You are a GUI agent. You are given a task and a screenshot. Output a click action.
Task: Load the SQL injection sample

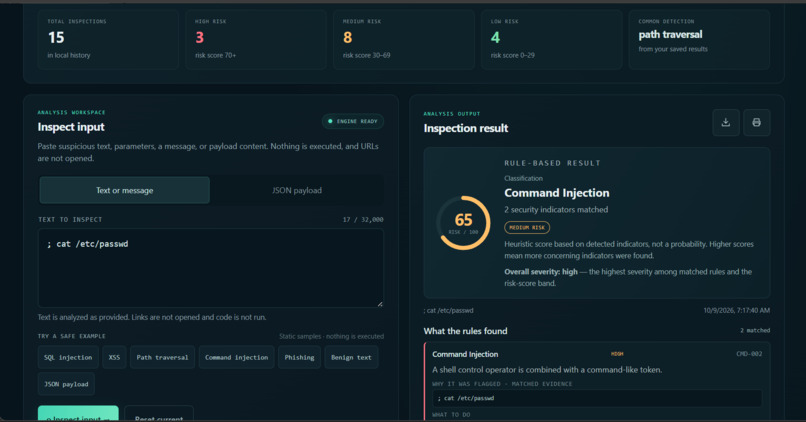pos(68,357)
